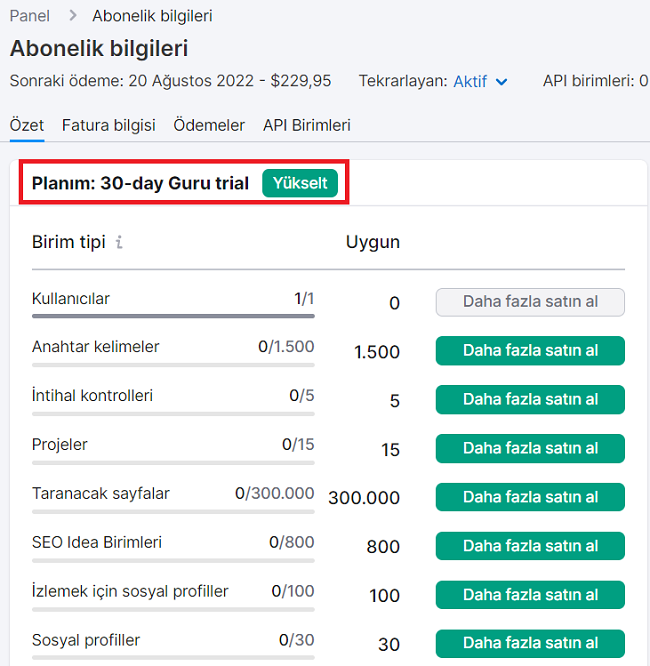The height and width of the screenshot is (666, 650).
Task: Buy more Projeler units
Action: click(x=530, y=449)
